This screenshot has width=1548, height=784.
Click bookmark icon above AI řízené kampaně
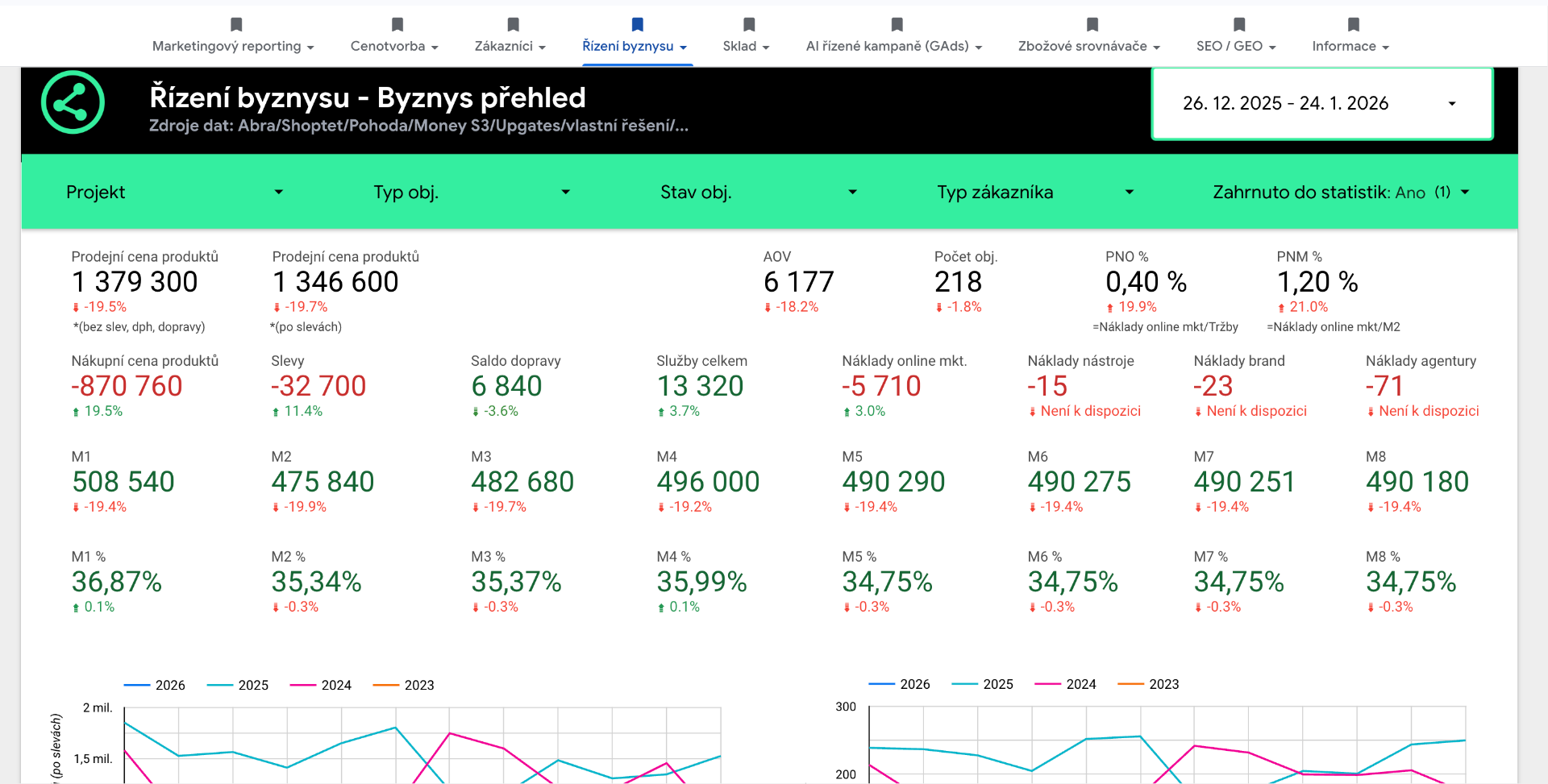pyautogui.click(x=897, y=25)
